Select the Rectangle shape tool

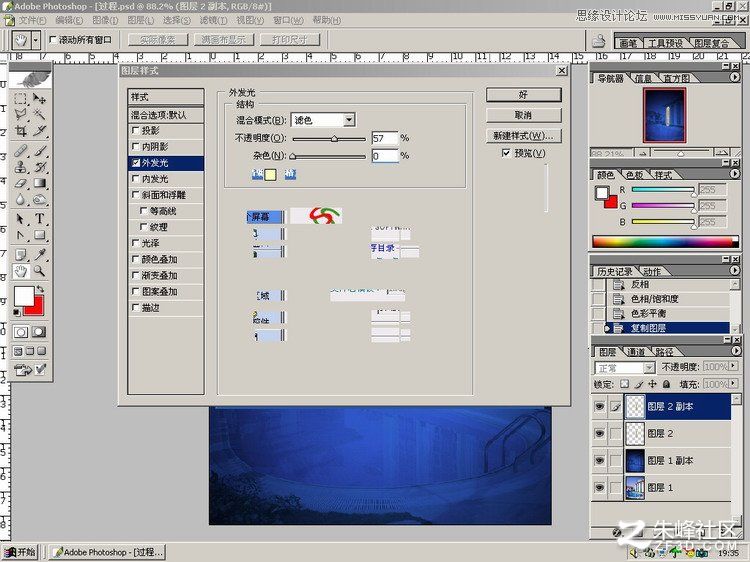tap(39, 235)
